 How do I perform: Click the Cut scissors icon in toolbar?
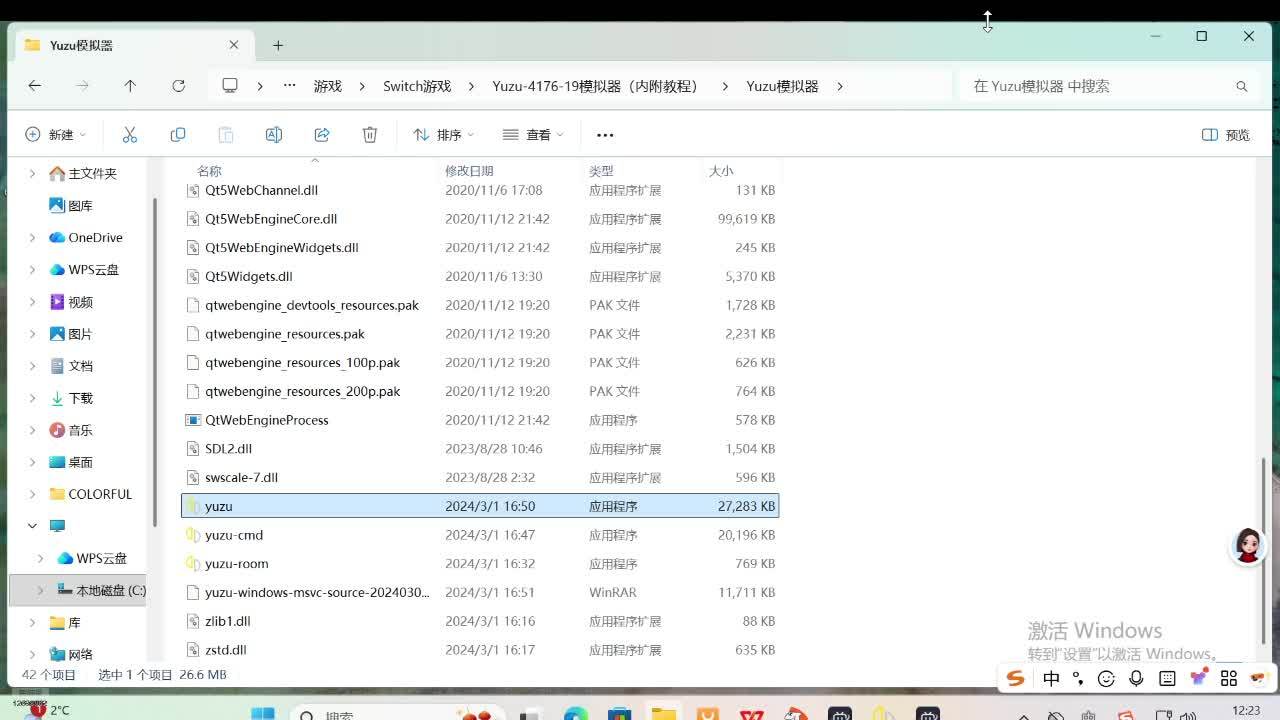129,135
